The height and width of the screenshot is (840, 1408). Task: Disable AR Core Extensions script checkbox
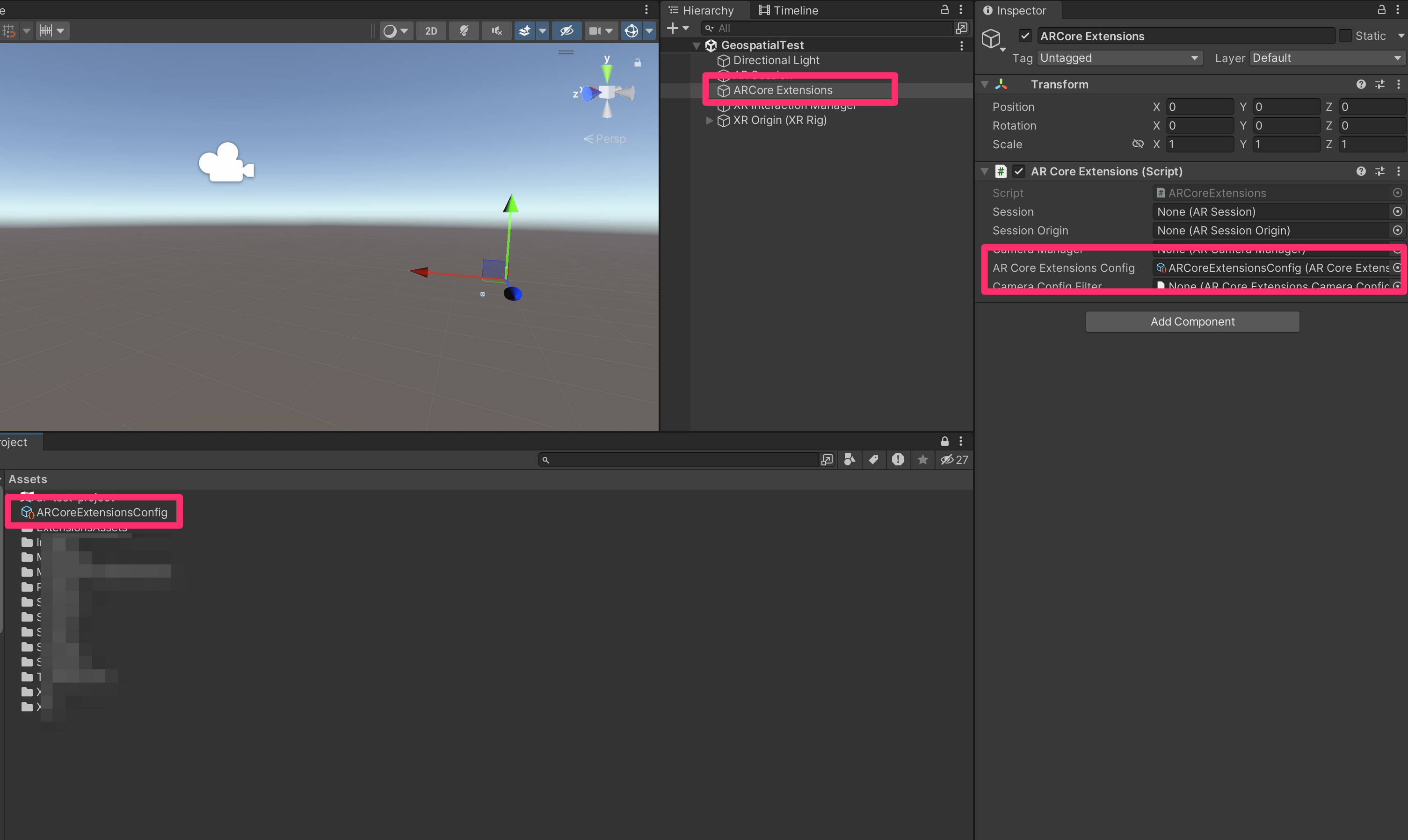coord(1019,172)
